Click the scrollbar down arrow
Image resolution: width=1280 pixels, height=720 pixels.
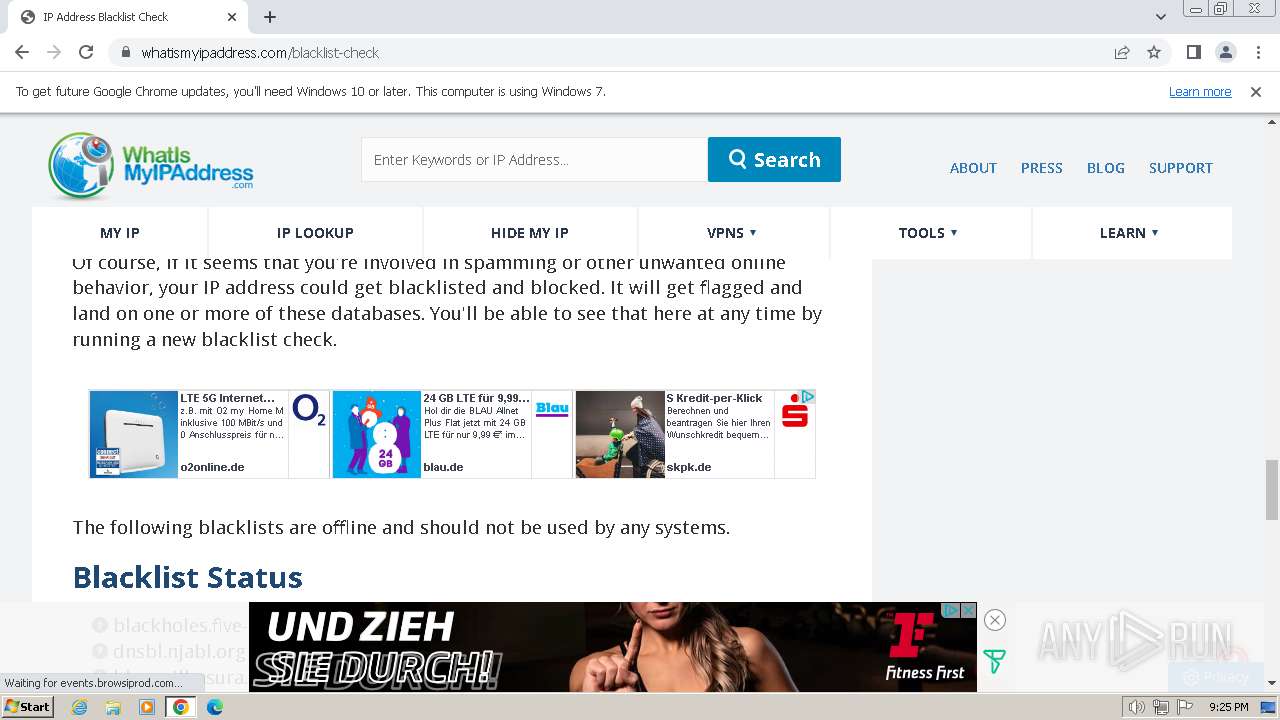tap(1271, 683)
